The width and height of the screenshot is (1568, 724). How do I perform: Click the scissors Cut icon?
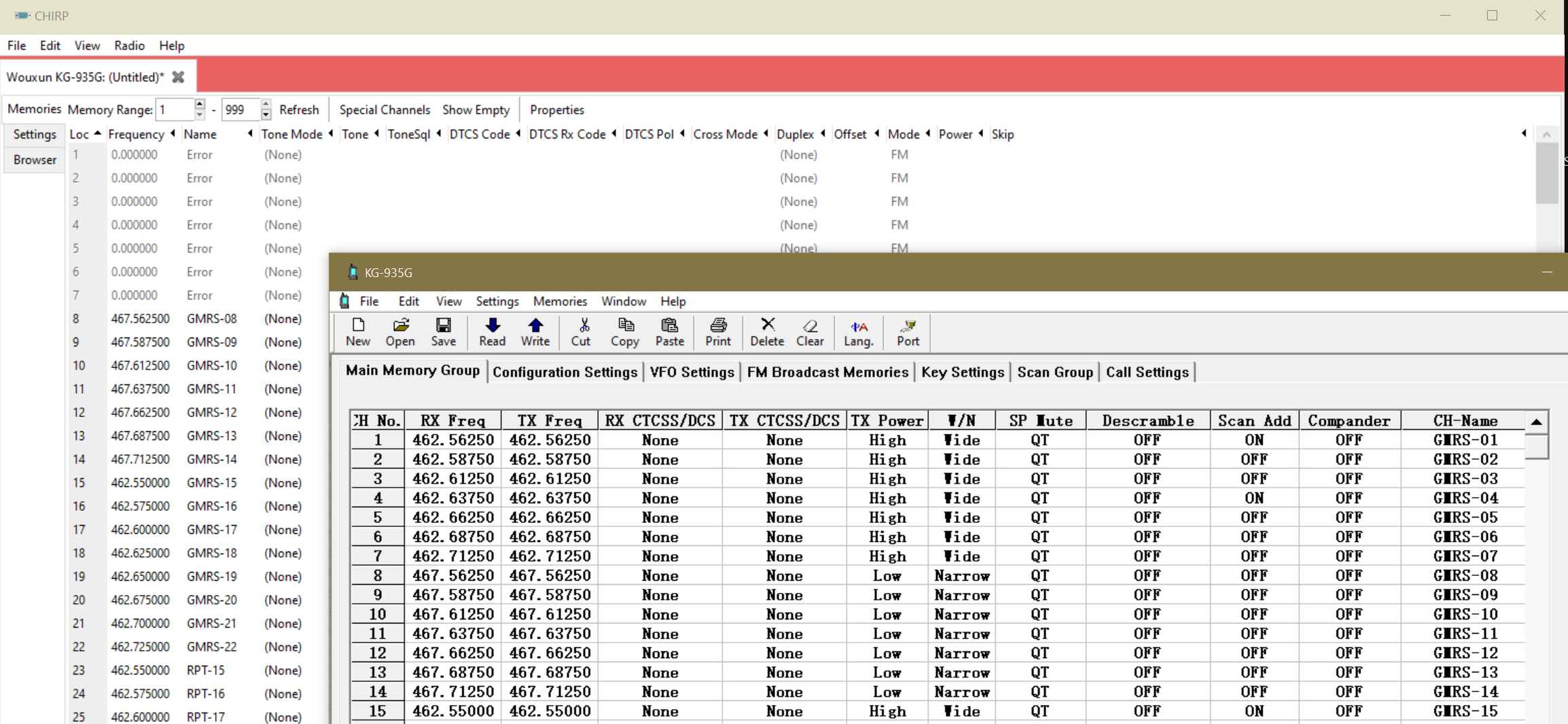[581, 332]
